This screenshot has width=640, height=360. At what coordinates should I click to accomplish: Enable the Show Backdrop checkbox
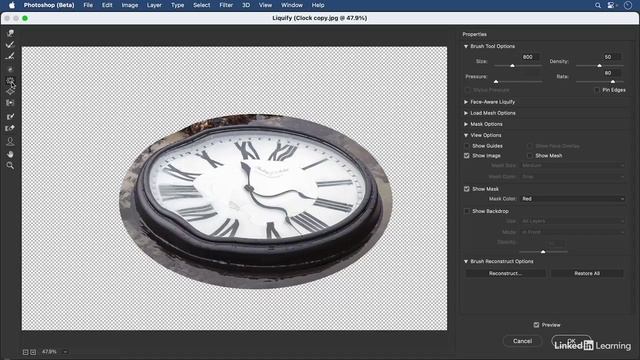pos(467,211)
